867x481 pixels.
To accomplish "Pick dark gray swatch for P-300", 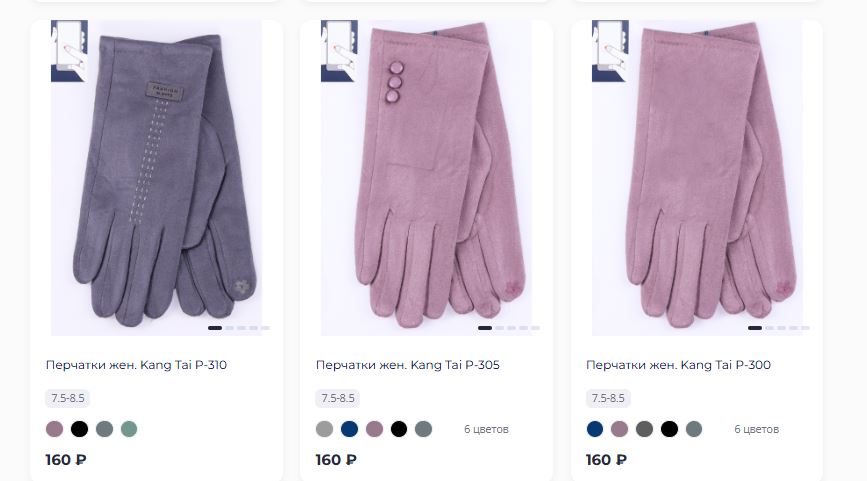I will (x=644, y=429).
